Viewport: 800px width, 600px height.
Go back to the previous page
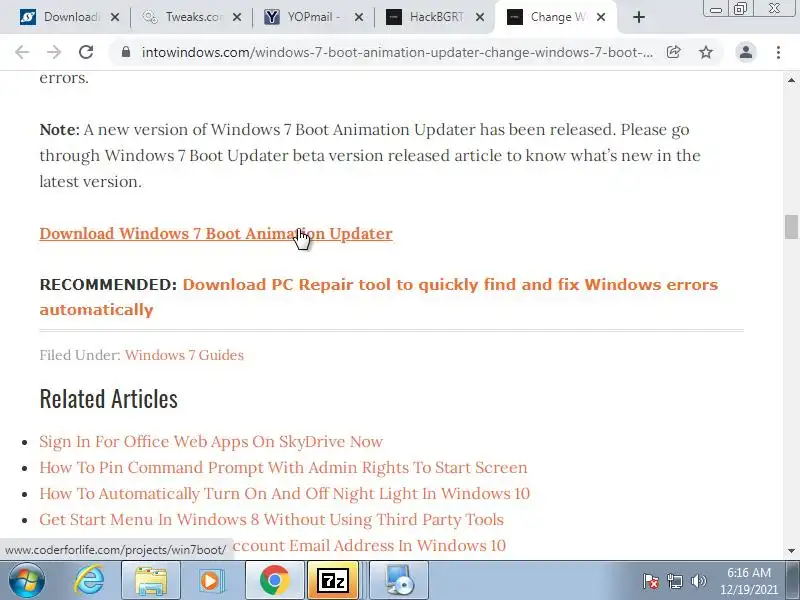tap(21, 52)
